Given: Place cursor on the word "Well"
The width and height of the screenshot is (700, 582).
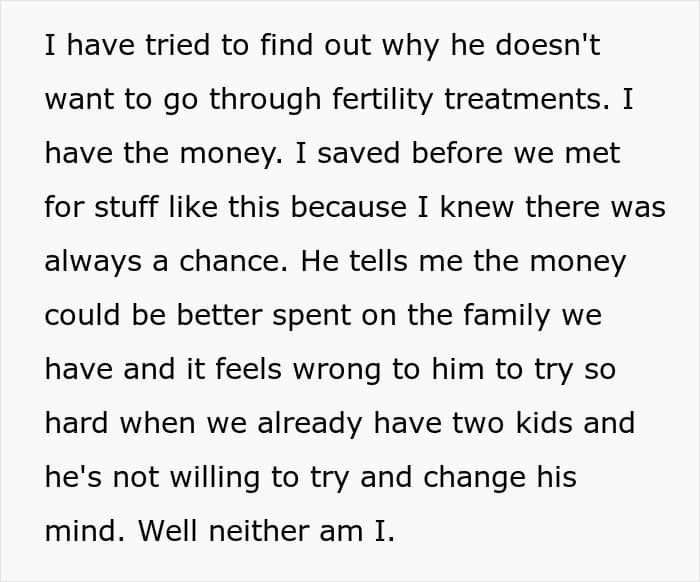Looking at the screenshot, I should coord(167,531).
